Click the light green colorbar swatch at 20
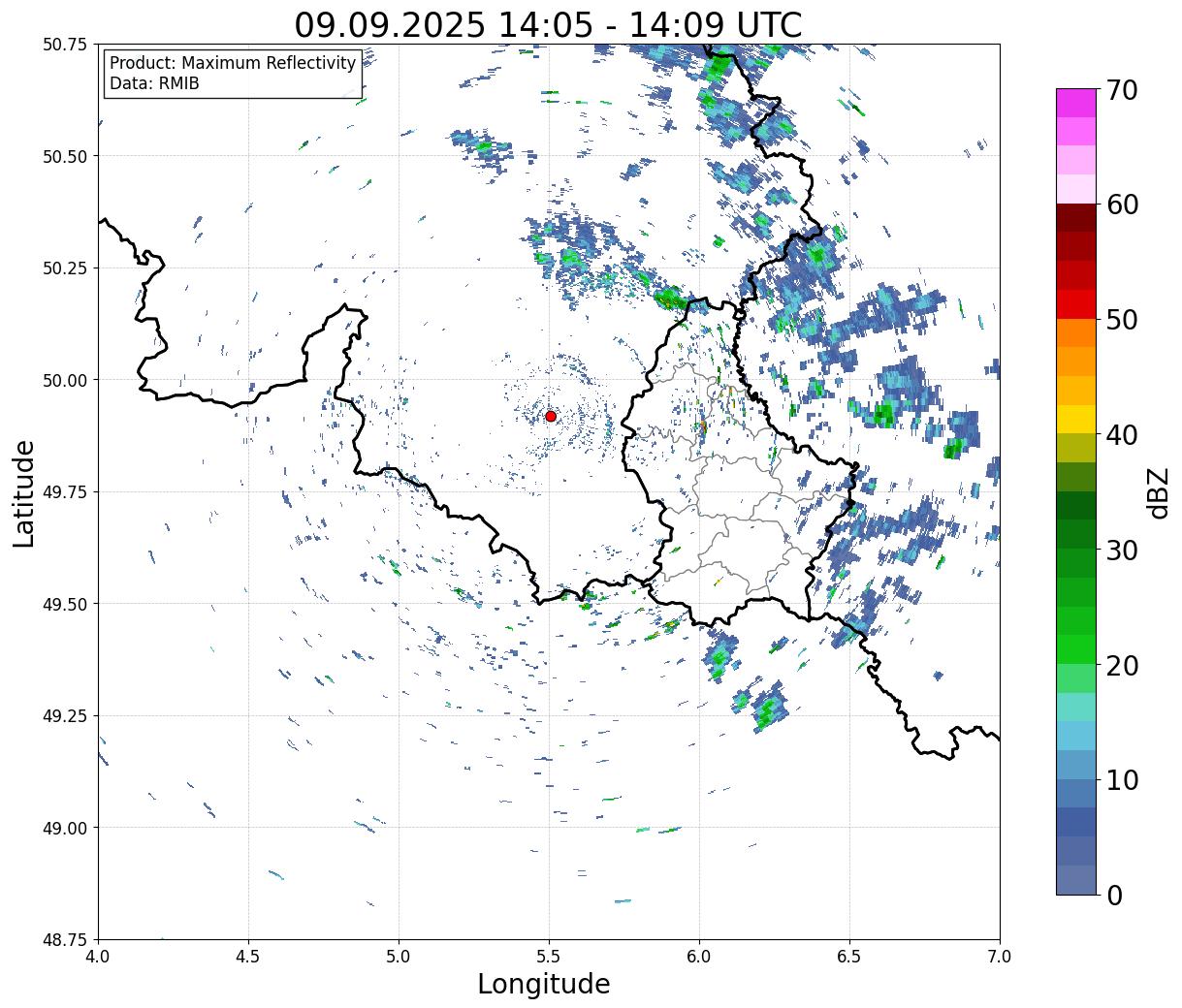Viewport: 1182px width, 1008px height. click(x=1076, y=677)
